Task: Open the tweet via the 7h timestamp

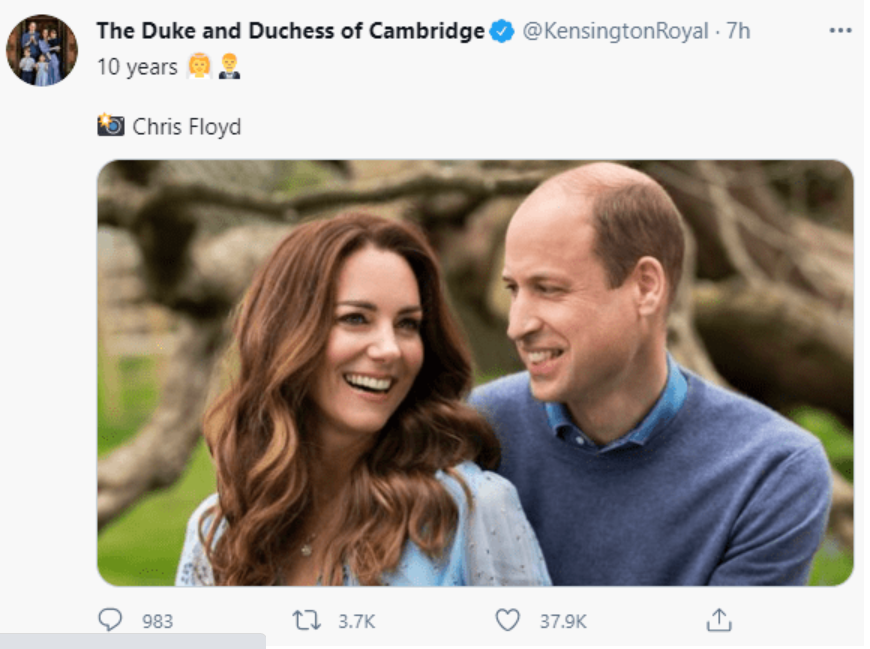Action: click(x=738, y=31)
